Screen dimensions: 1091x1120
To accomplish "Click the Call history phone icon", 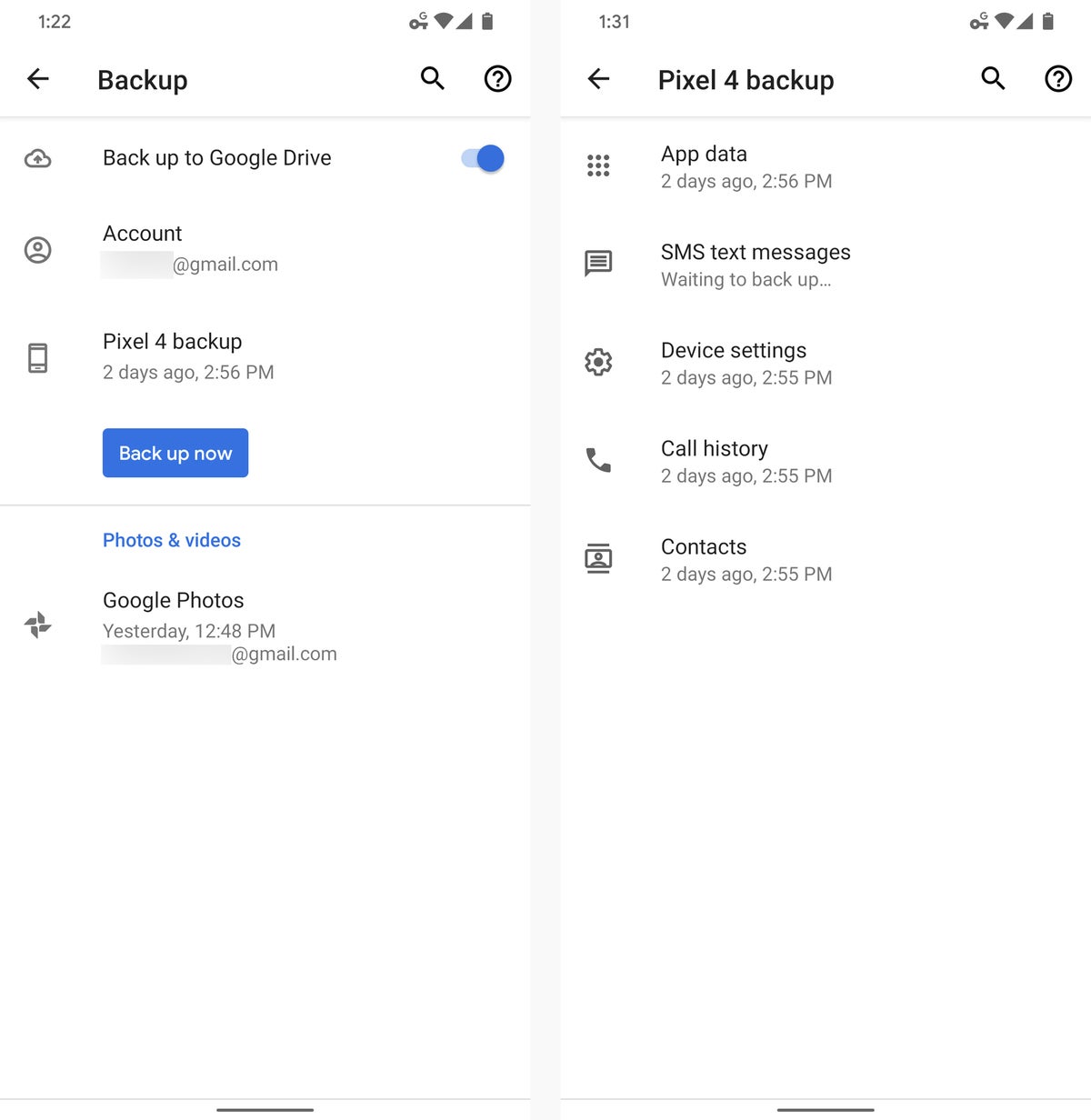I will (598, 461).
